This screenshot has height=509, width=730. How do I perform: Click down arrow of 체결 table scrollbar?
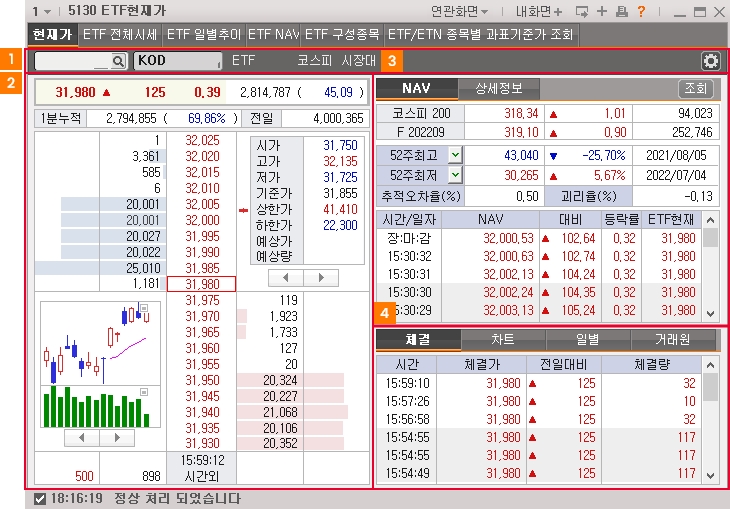[x=710, y=475]
